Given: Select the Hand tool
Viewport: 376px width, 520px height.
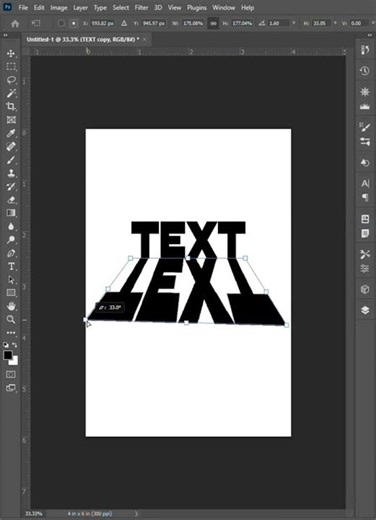Looking at the screenshot, I should 11,306.
